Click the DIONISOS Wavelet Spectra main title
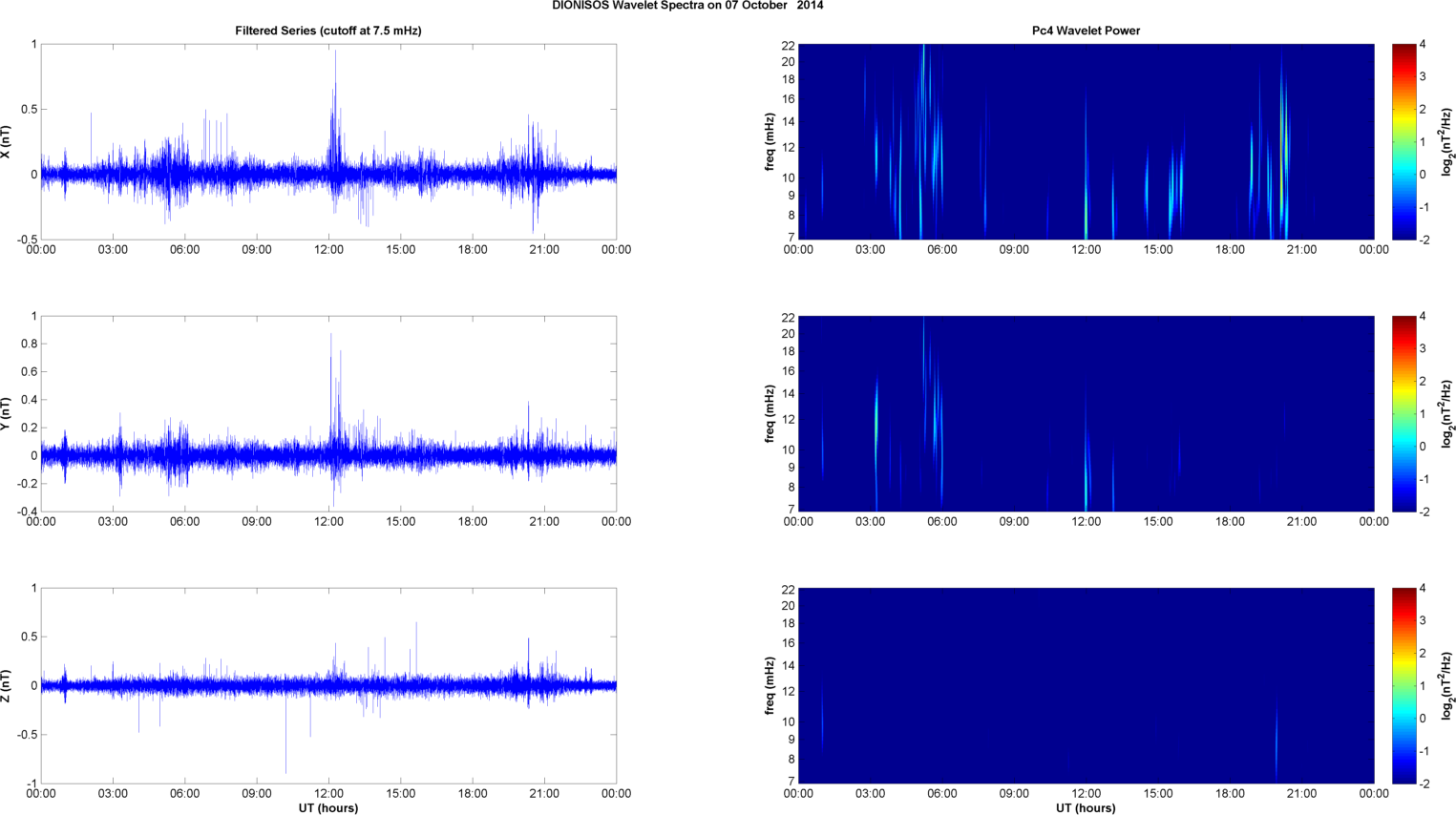Image resolution: width=1456 pixels, height=815 pixels. (687, 6)
